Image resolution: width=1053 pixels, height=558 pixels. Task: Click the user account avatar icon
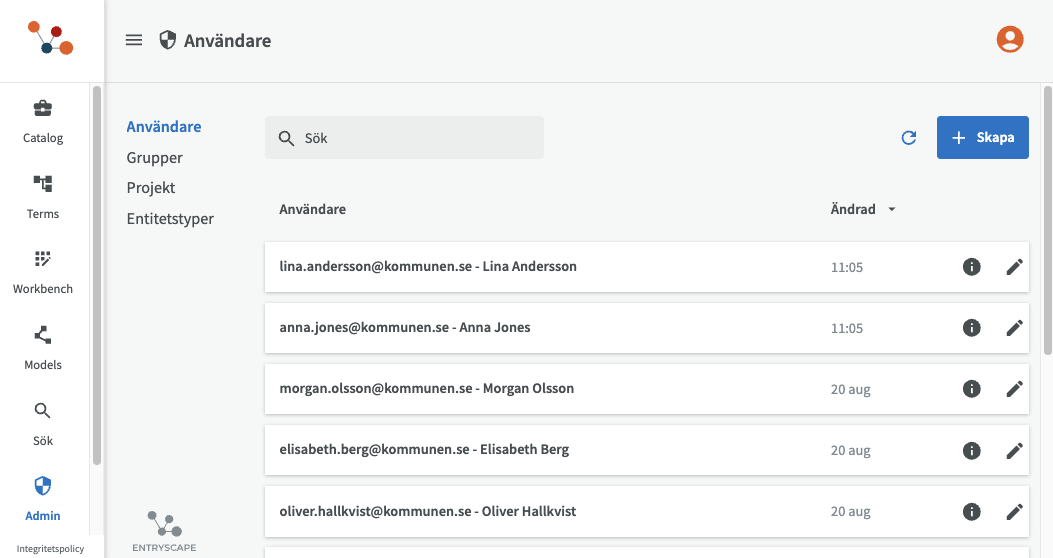(1010, 40)
